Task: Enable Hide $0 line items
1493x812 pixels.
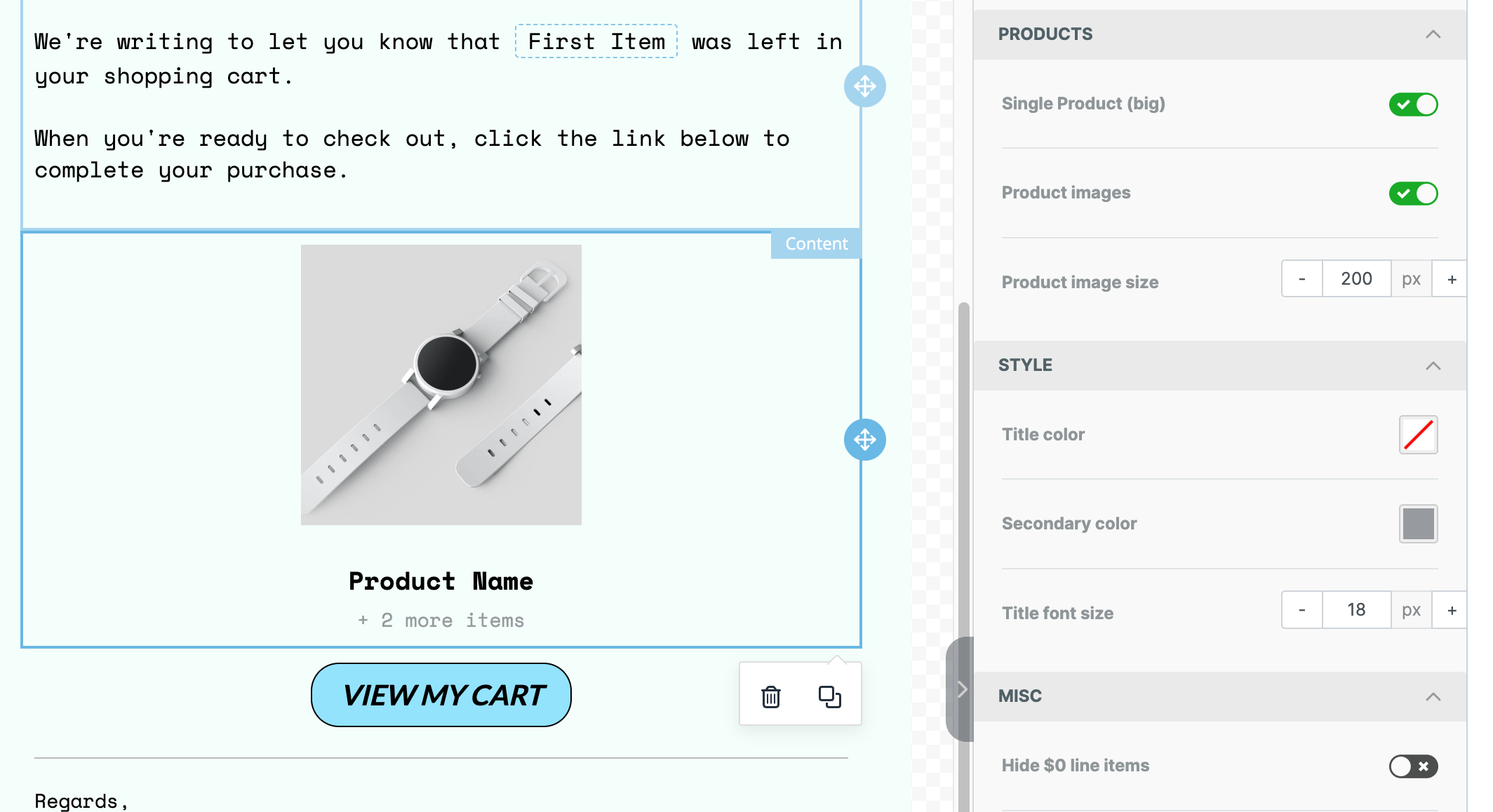Action: pyautogui.click(x=1412, y=766)
